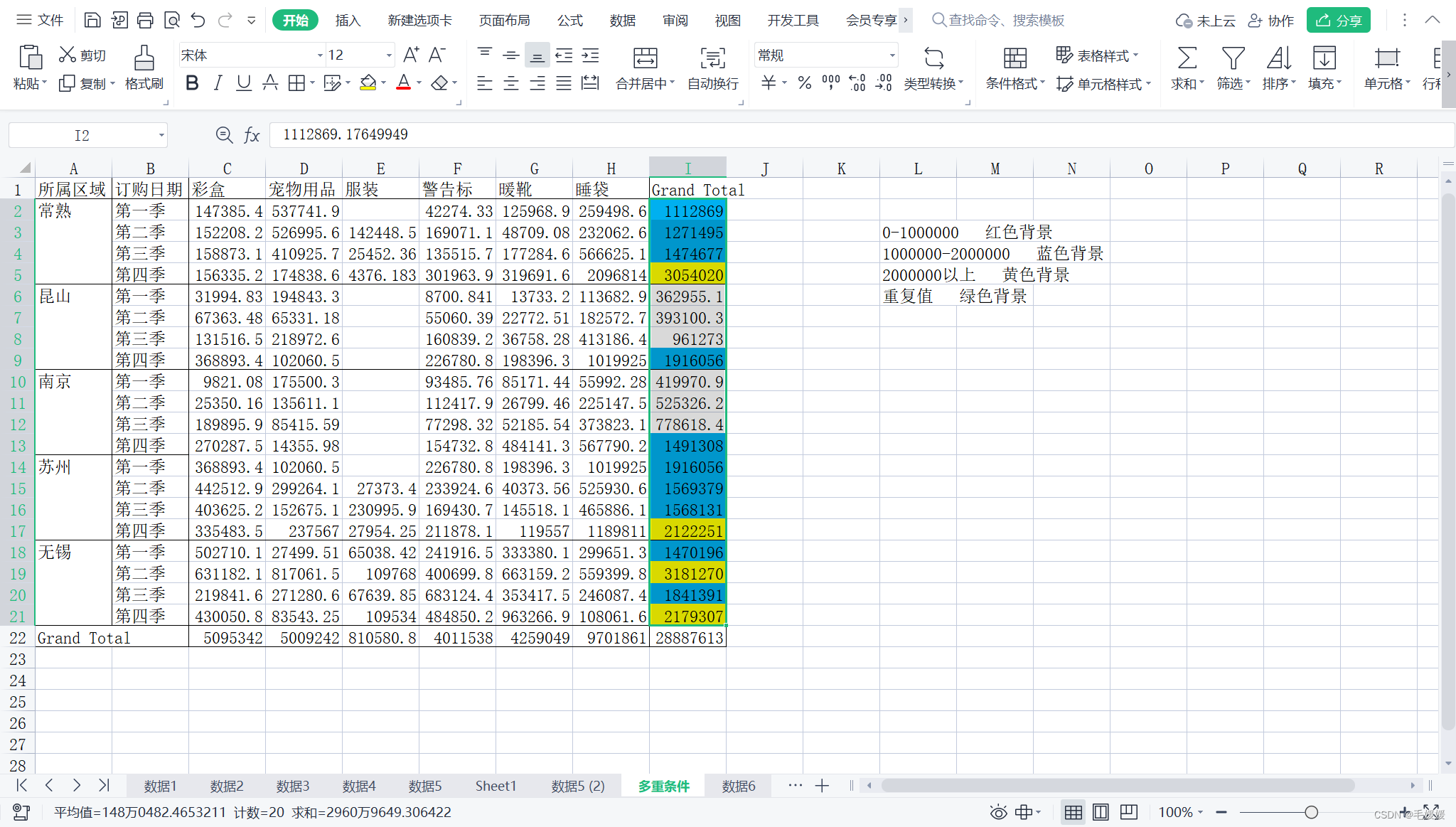
Task: Click the Merge and Center (合并居中) icon
Action: (x=645, y=58)
